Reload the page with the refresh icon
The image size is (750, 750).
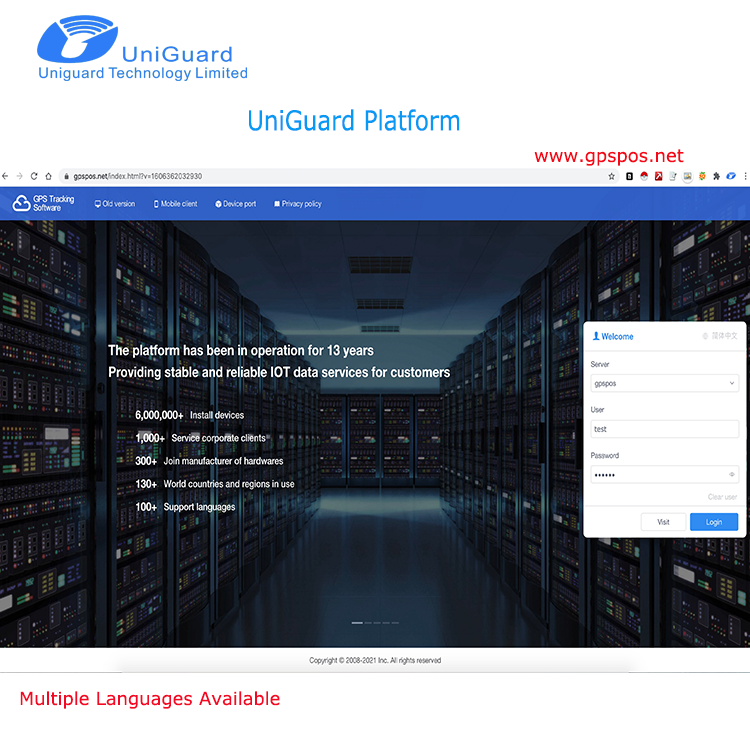click(x=34, y=176)
